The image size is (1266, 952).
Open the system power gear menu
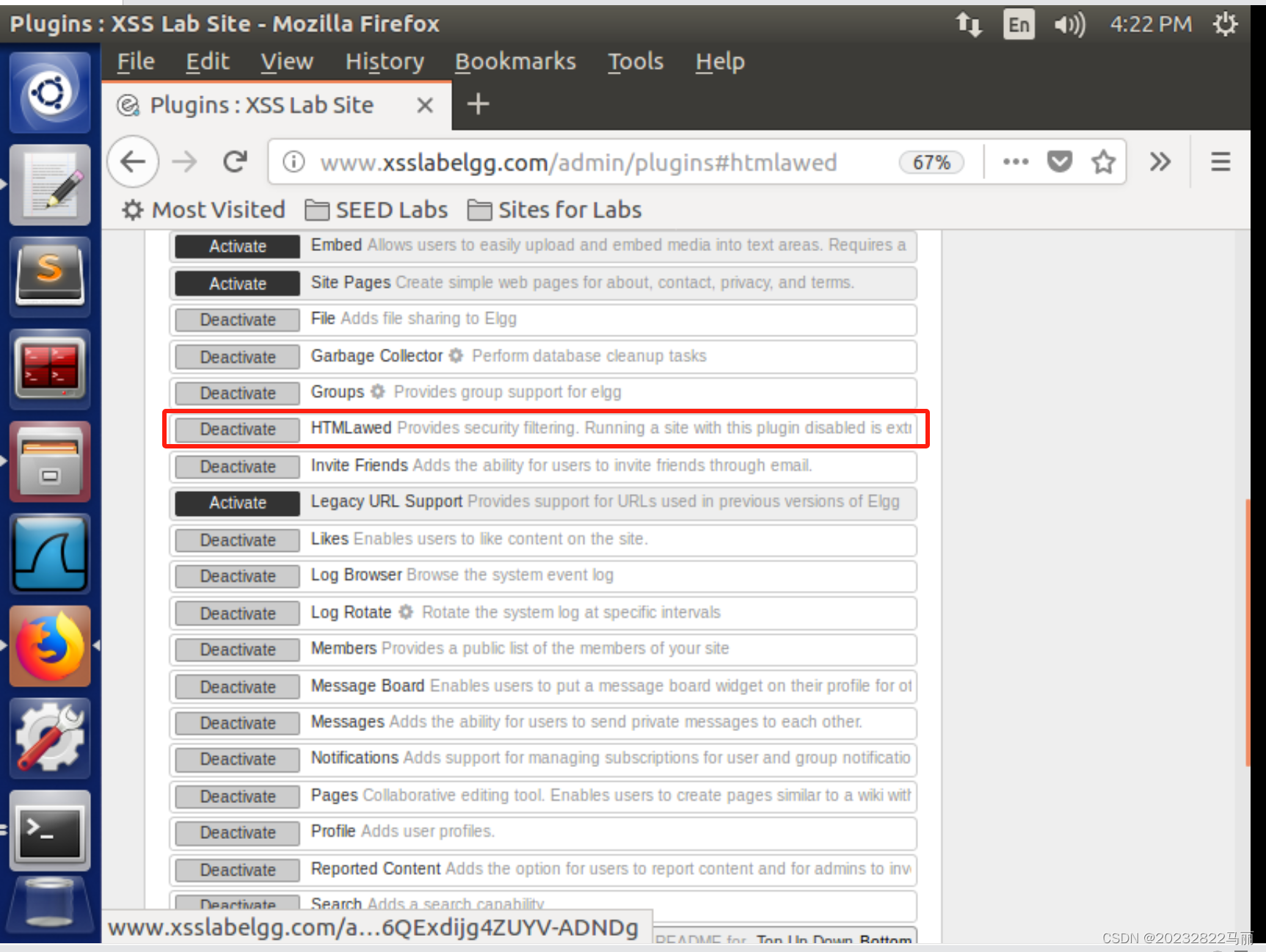1225,24
